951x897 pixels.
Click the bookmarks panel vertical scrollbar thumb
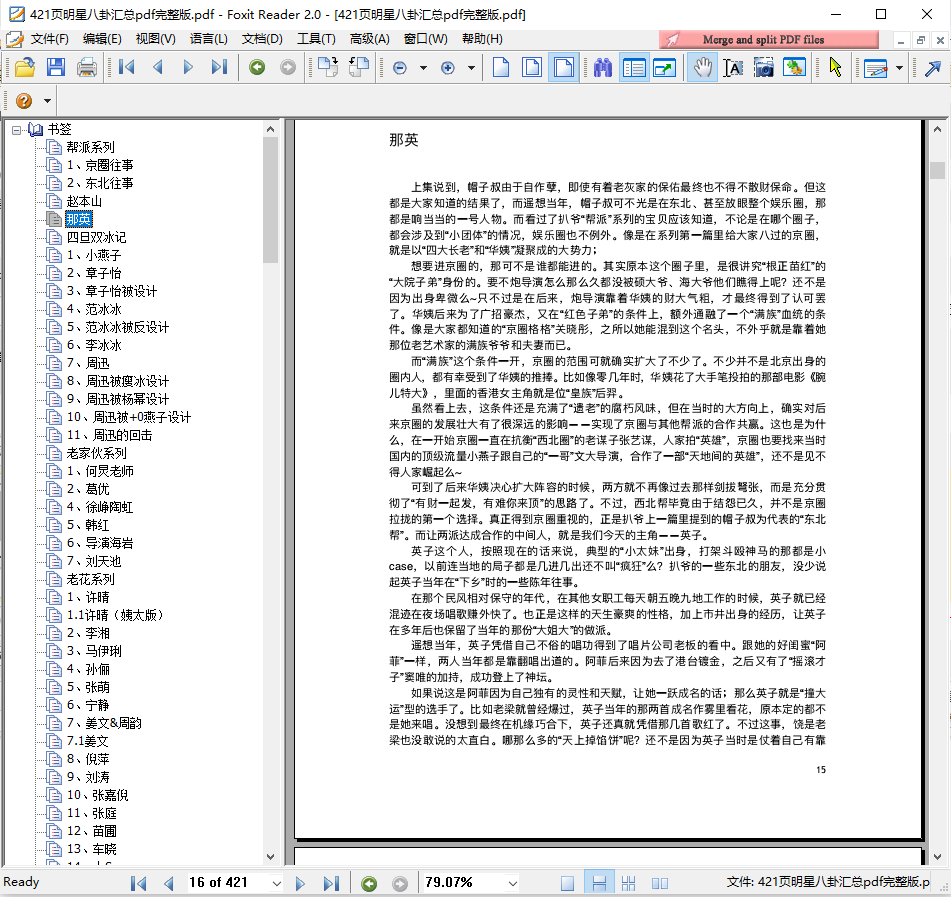271,198
